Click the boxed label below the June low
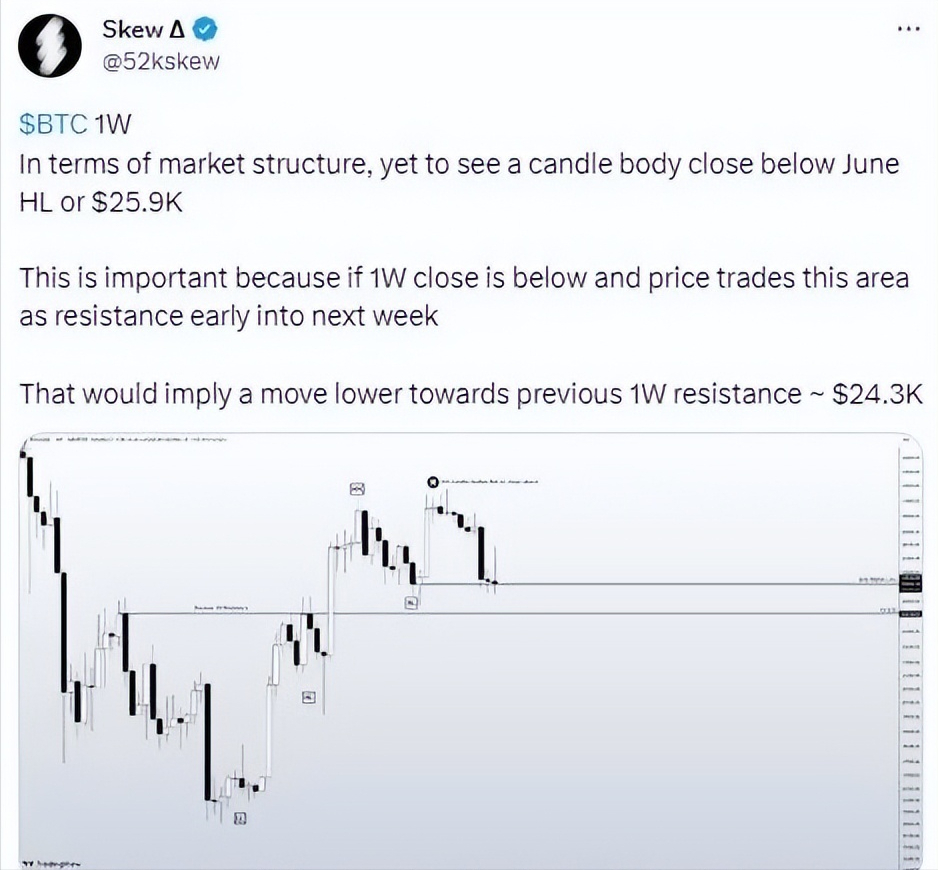 pyautogui.click(x=411, y=602)
